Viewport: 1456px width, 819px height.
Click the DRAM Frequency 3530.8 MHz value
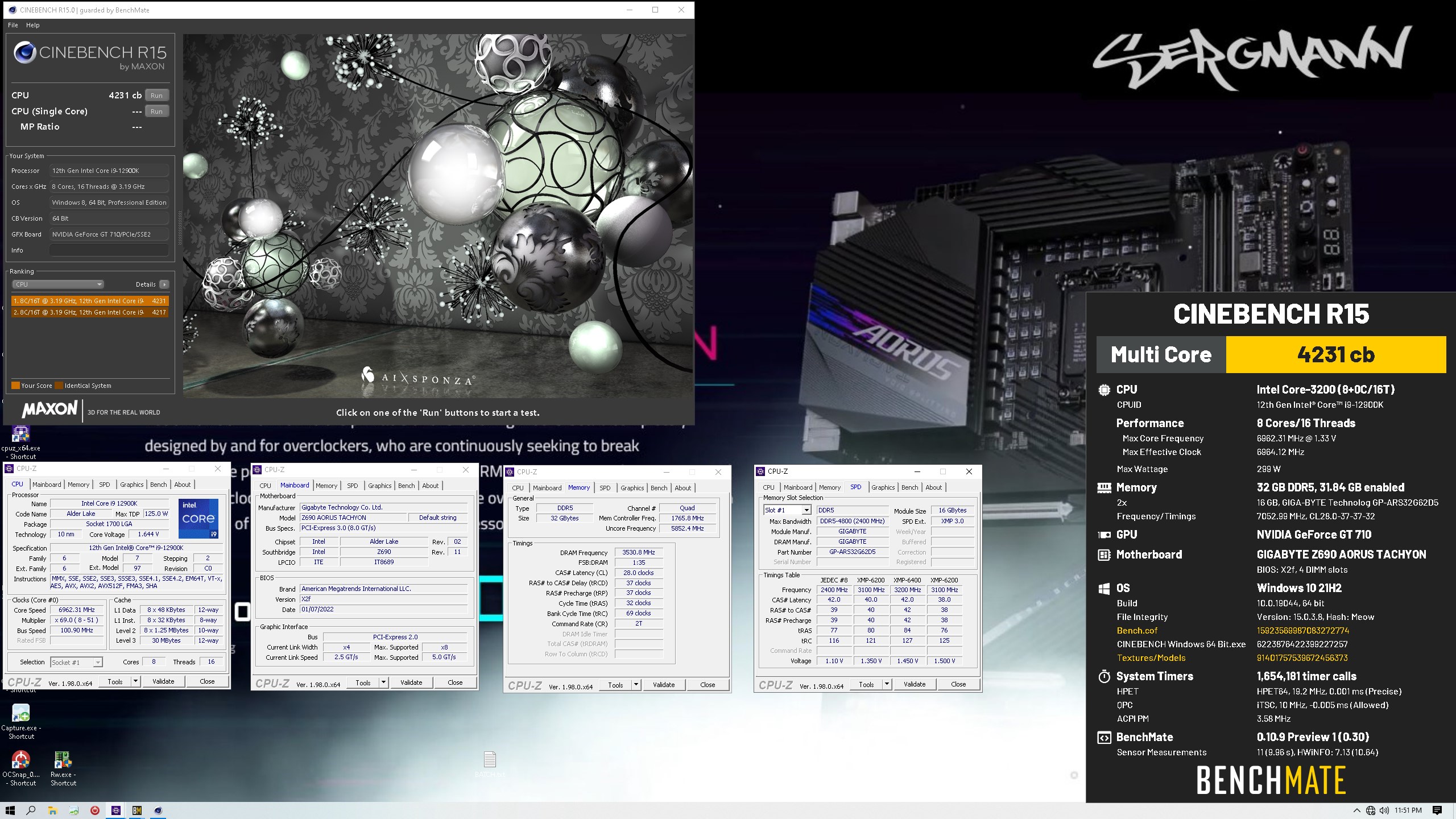click(x=638, y=552)
